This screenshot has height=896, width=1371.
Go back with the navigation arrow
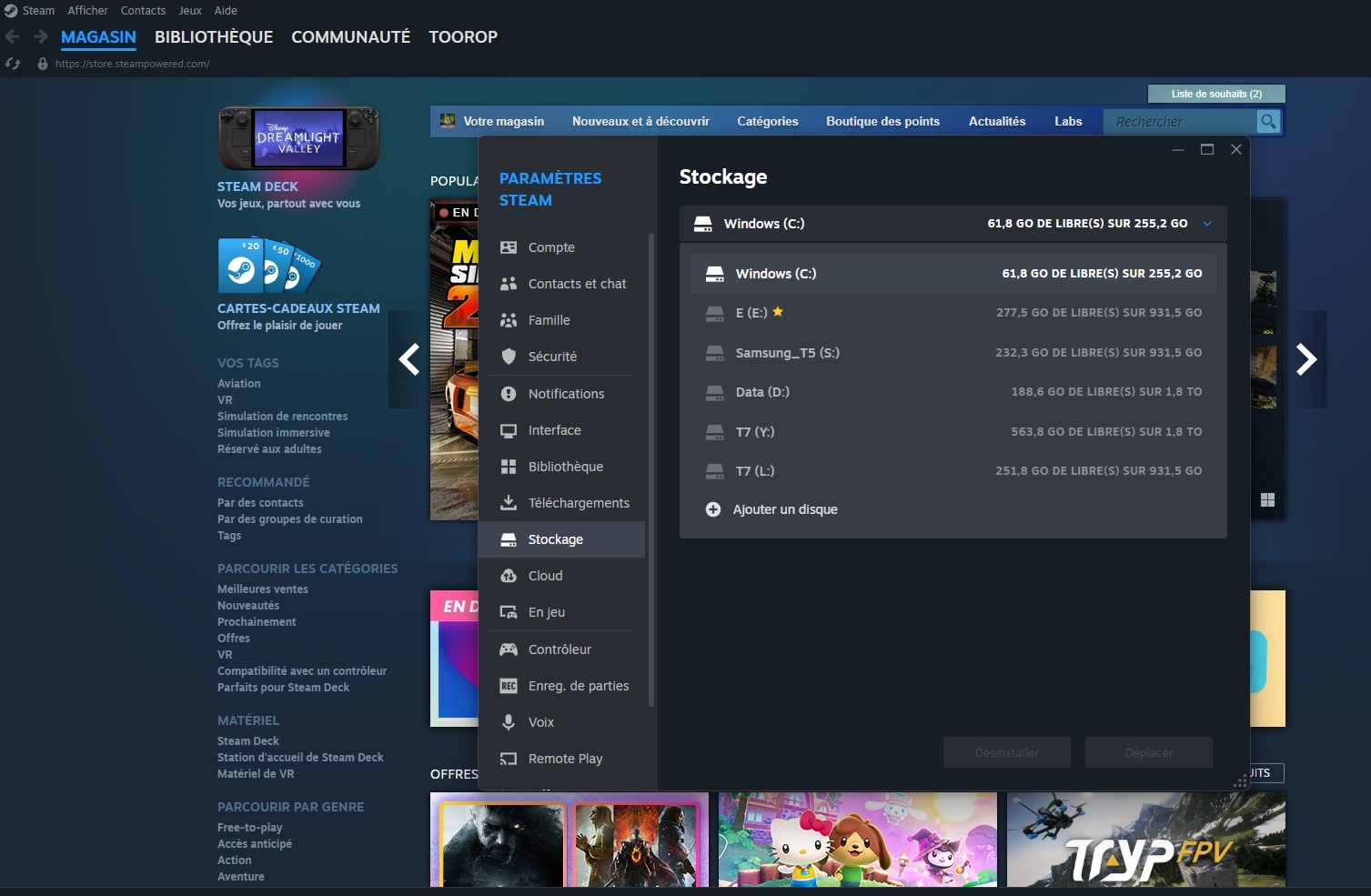click(13, 36)
